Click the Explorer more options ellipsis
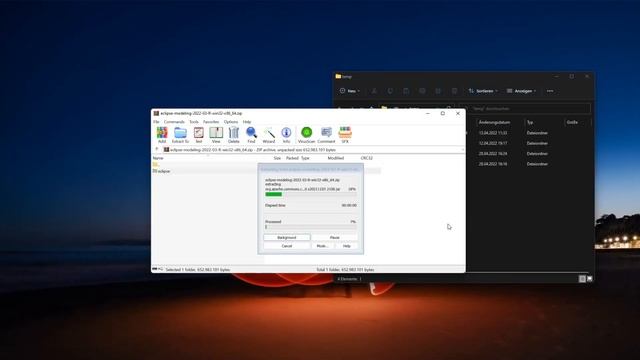This screenshot has height=360, width=640. [x=550, y=91]
